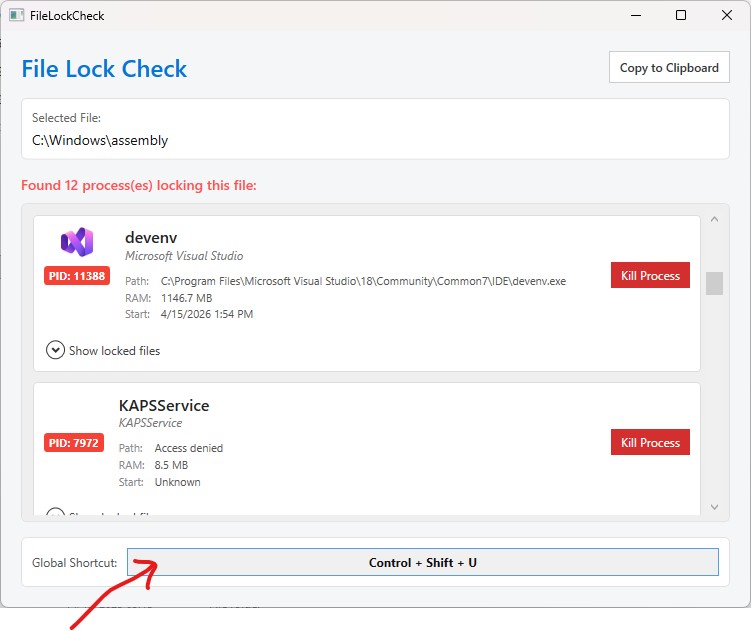Click the Global Shortcut Control + Shift + U box
Viewport: 751px width, 631px height.
(422, 563)
